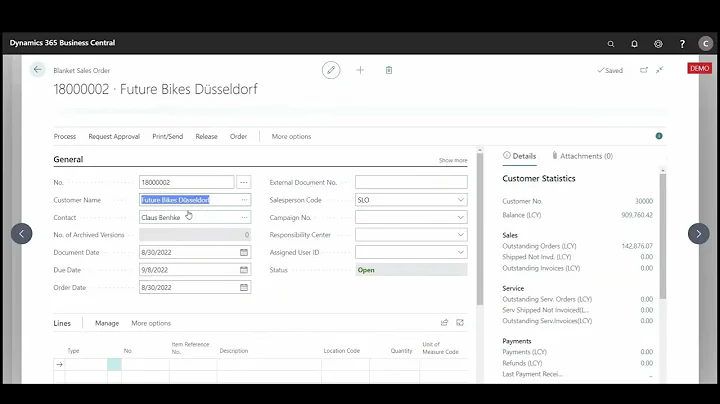The width and height of the screenshot is (720, 404).
Task: Click the edit pencil icon
Action: (331, 70)
